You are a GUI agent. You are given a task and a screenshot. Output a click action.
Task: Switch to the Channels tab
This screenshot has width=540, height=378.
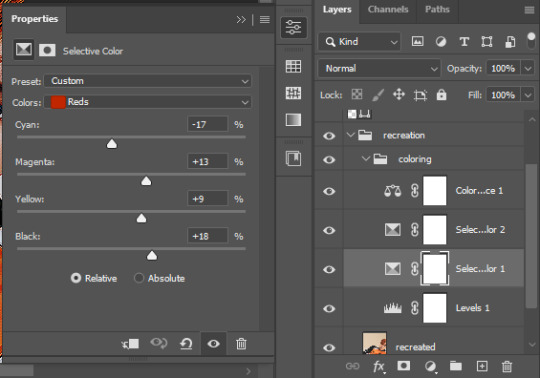388,9
